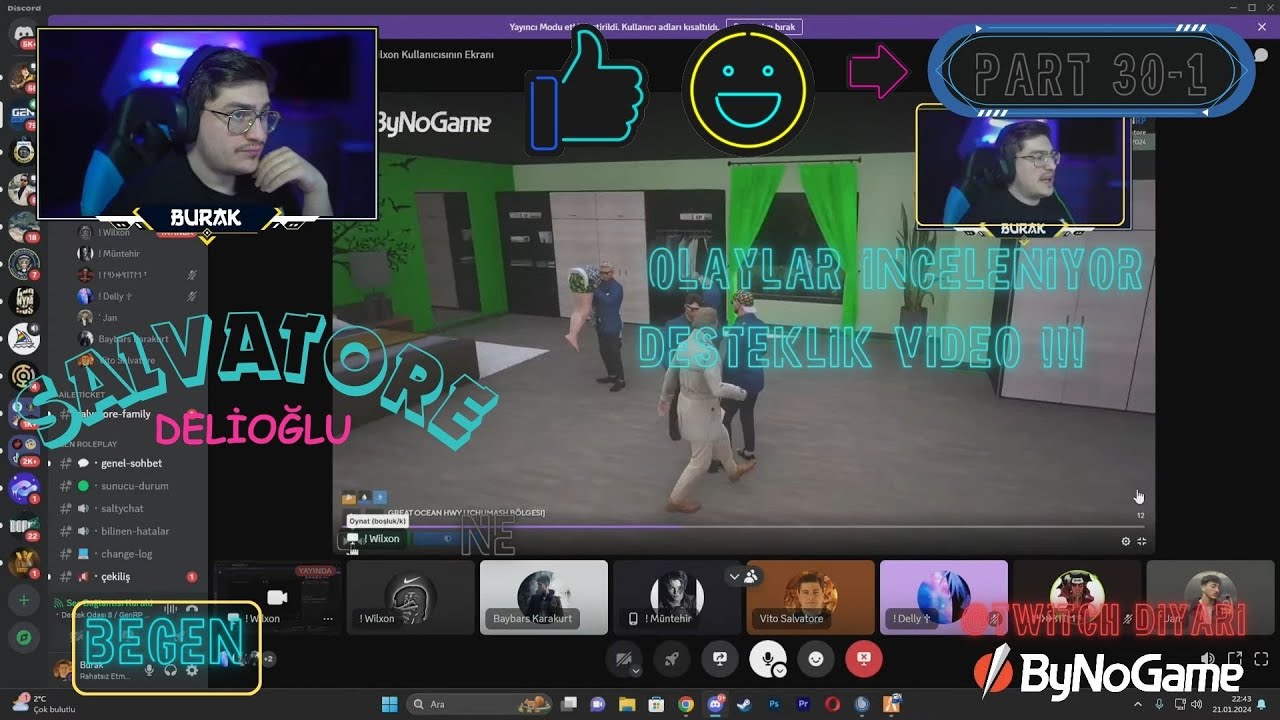This screenshot has height=720, width=1280.
Task: Open user settings gear in user panel
Action: point(192,669)
